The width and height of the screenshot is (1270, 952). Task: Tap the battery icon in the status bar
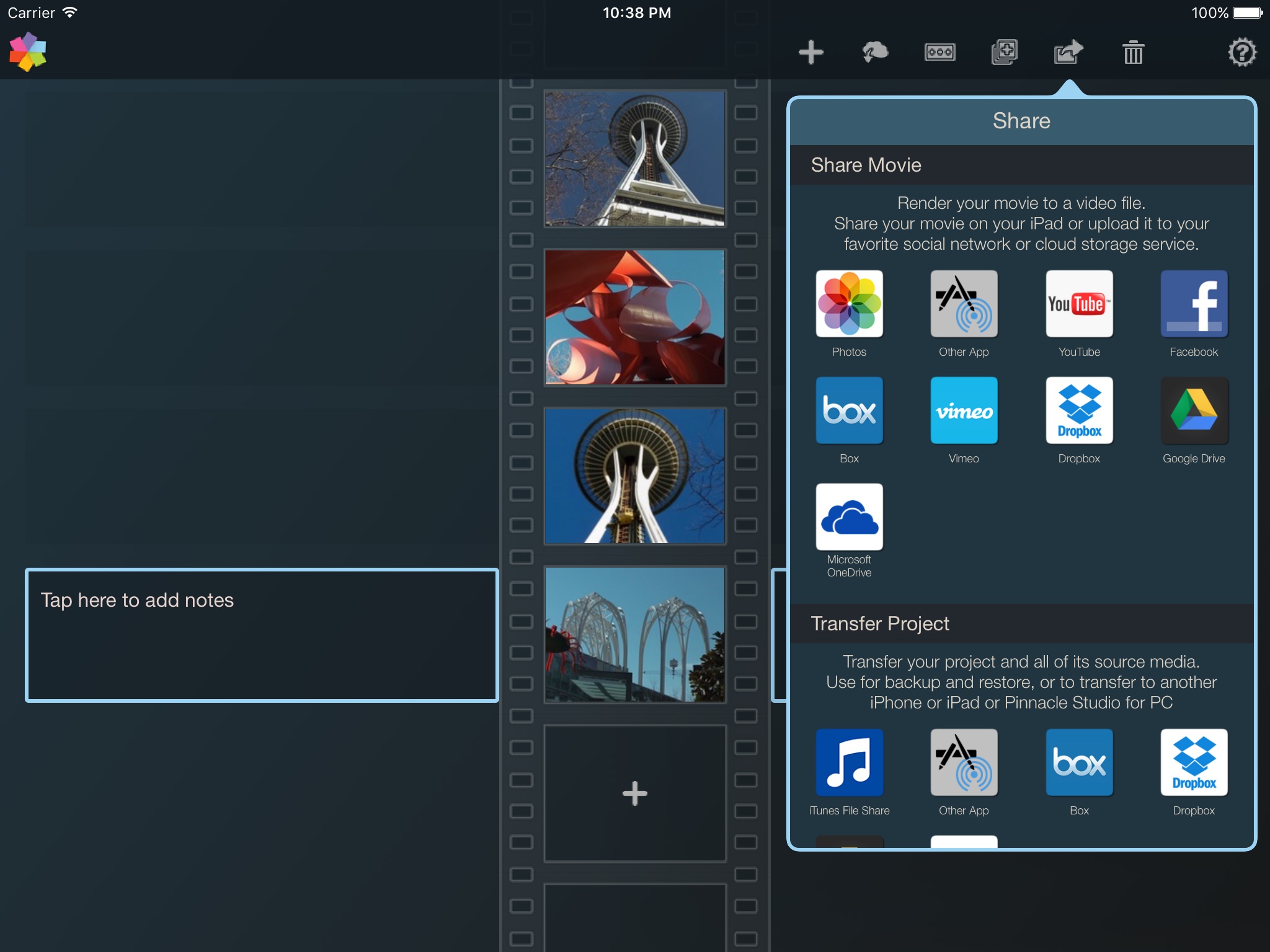pyautogui.click(x=1248, y=12)
